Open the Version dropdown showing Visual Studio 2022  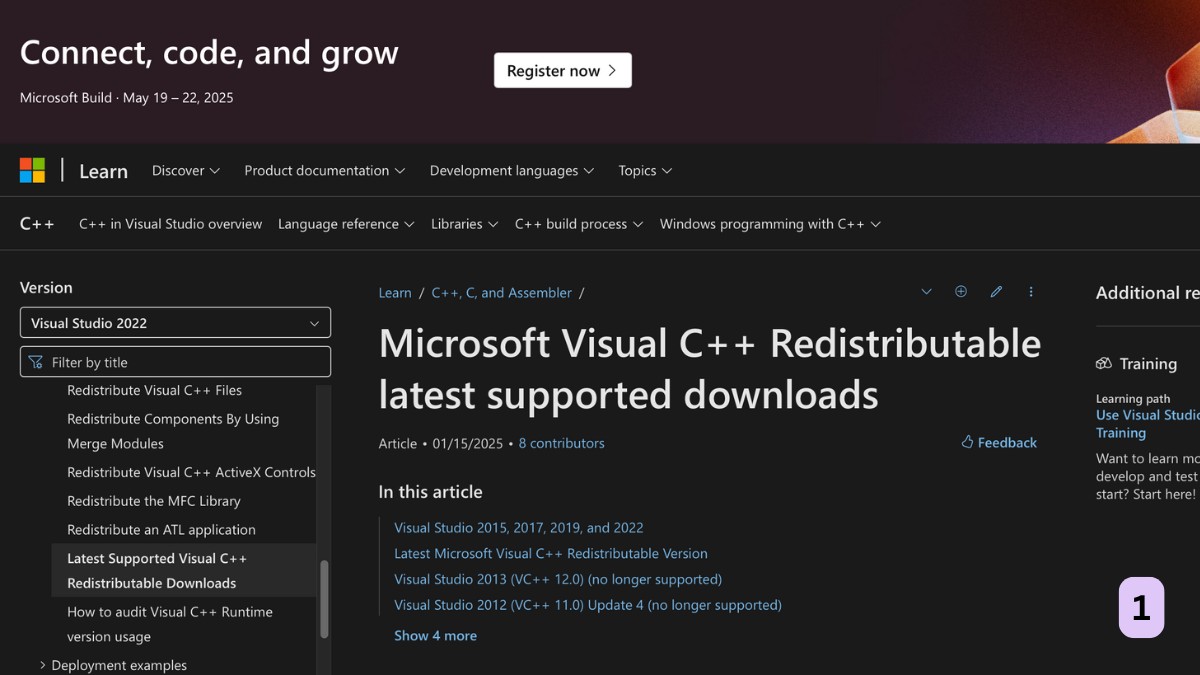pos(175,322)
